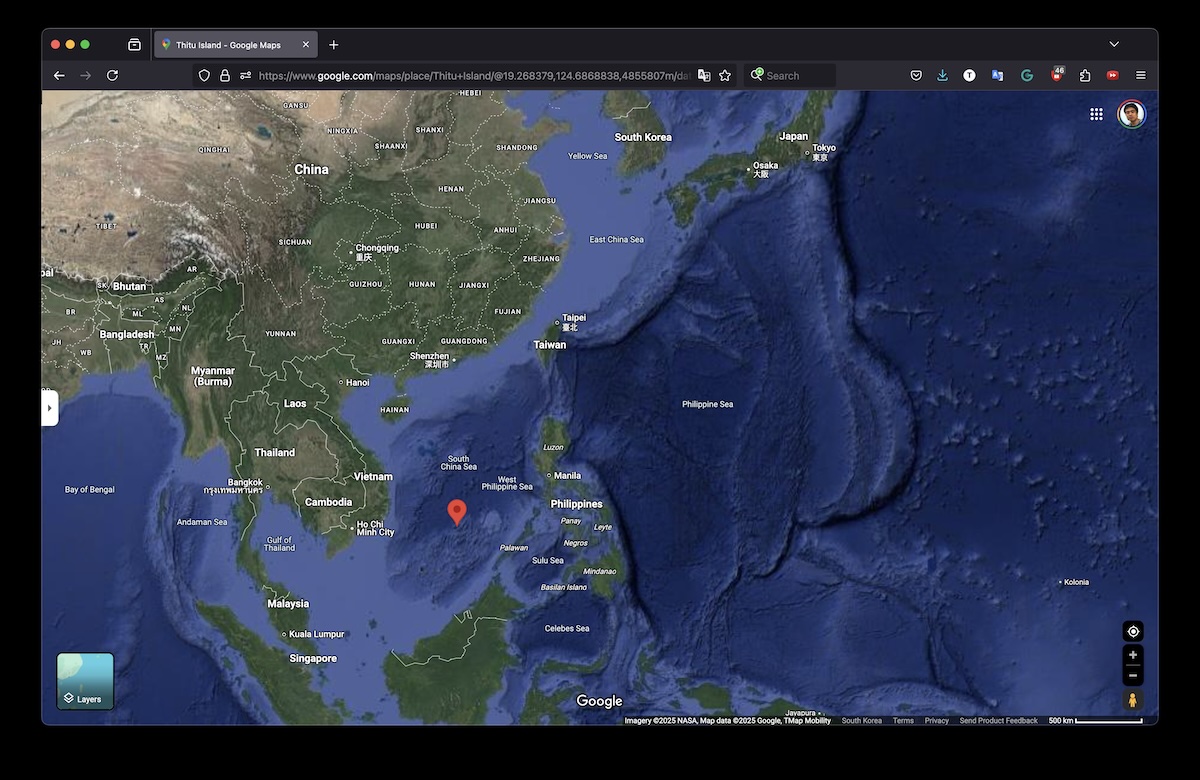This screenshot has width=1200, height=780.
Task: Click the South Korea region link in footer
Action: tap(862, 720)
